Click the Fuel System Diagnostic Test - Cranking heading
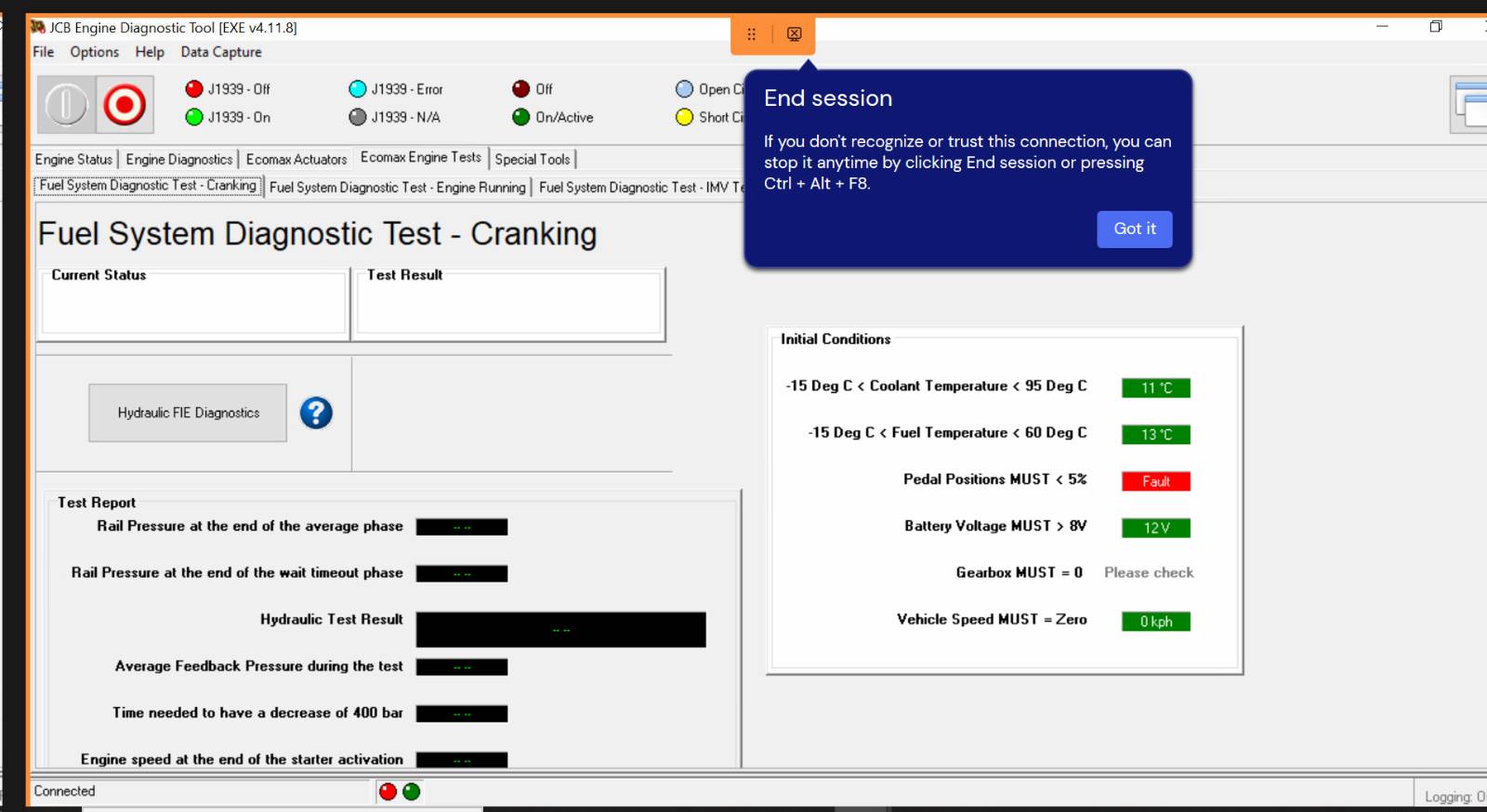This screenshot has width=1487, height=812. (x=317, y=234)
